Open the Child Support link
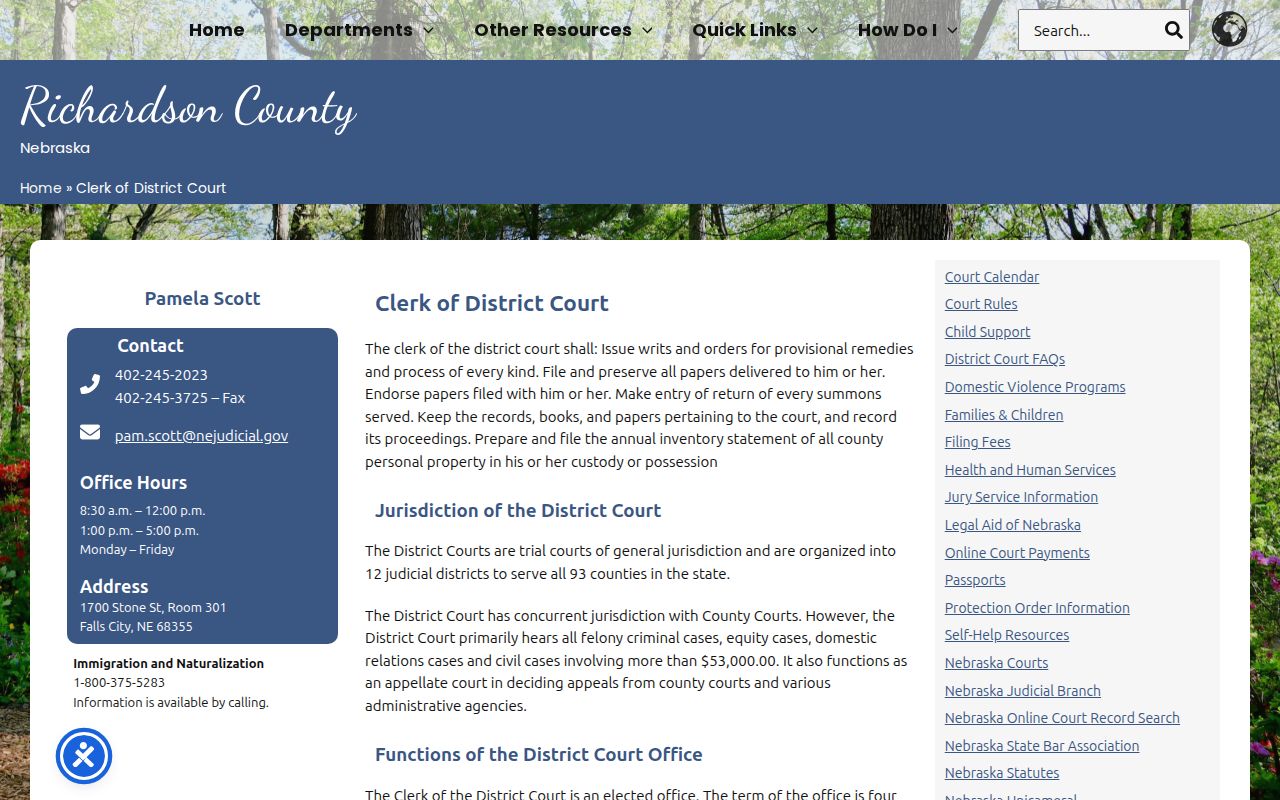Image resolution: width=1280 pixels, height=800 pixels. pyautogui.click(x=987, y=332)
